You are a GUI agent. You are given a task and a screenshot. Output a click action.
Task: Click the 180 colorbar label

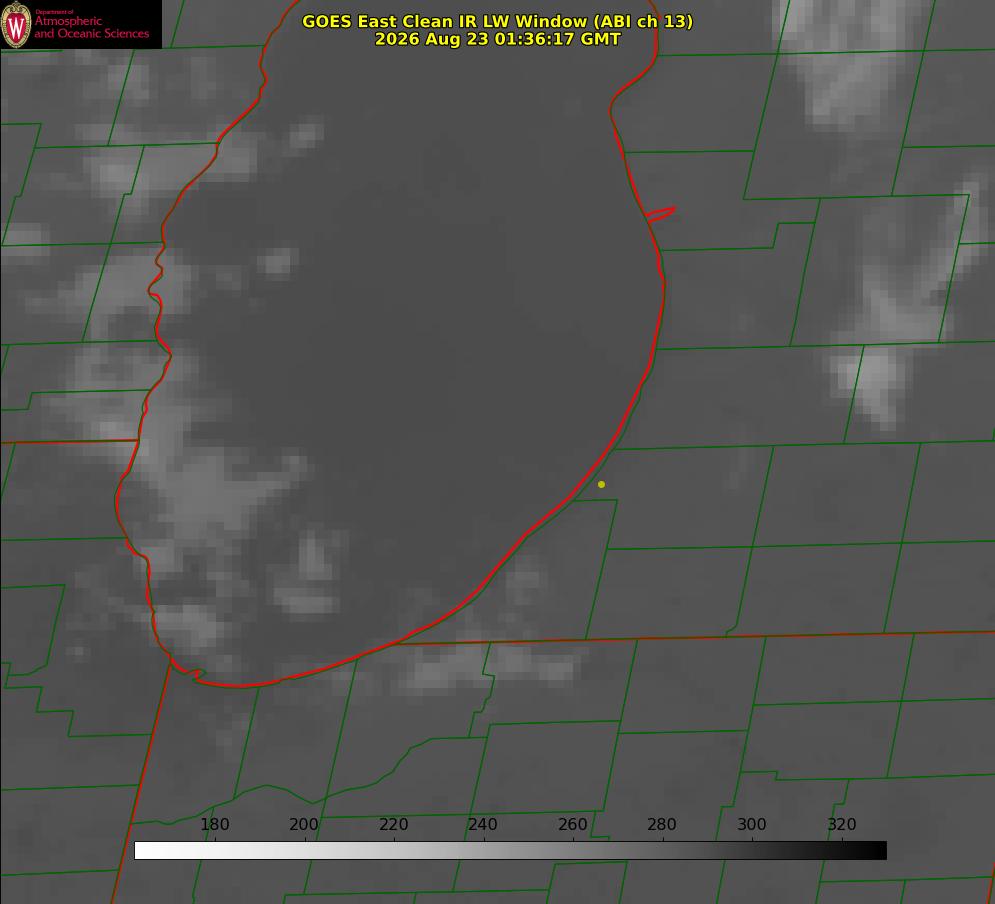[x=214, y=824]
